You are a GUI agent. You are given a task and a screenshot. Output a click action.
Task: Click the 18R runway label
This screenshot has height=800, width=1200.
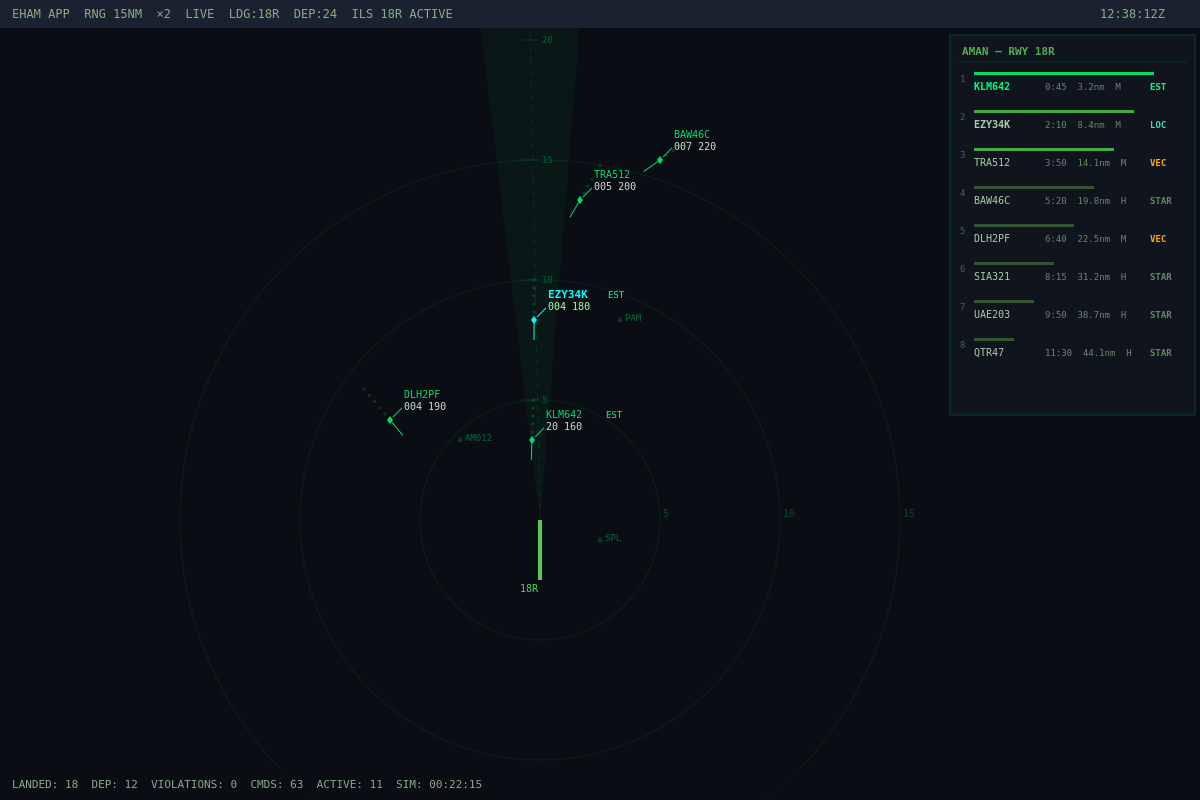click(529, 589)
